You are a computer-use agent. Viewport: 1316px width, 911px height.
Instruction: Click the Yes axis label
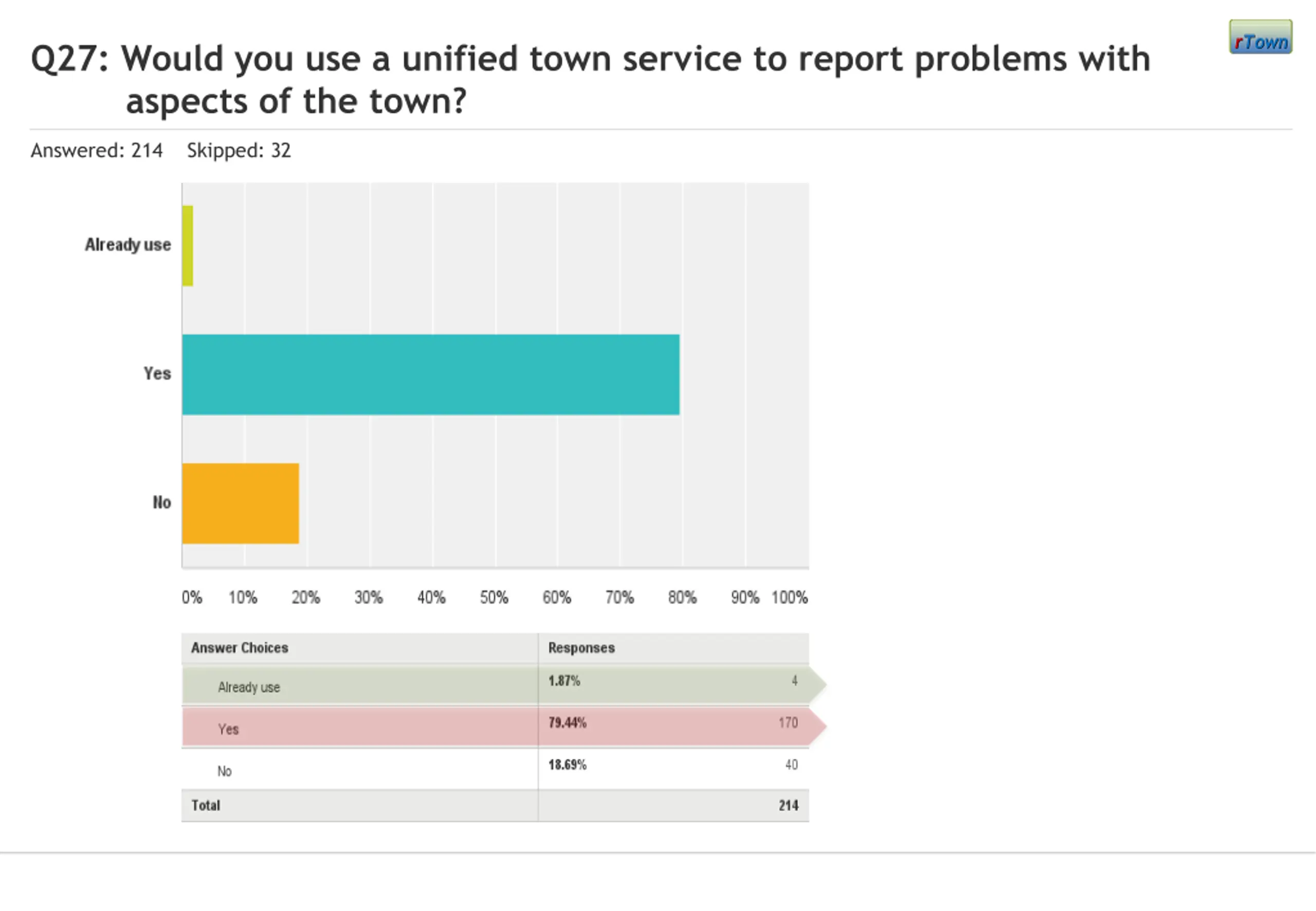pos(157,373)
